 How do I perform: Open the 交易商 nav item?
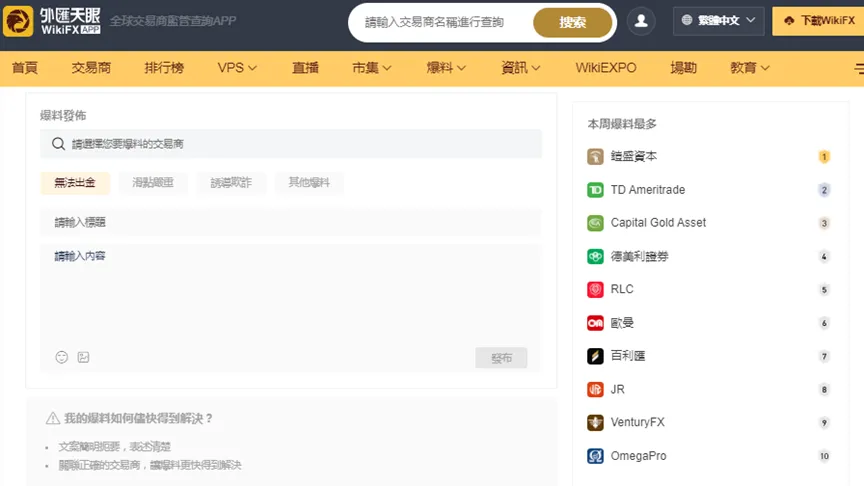(91, 68)
